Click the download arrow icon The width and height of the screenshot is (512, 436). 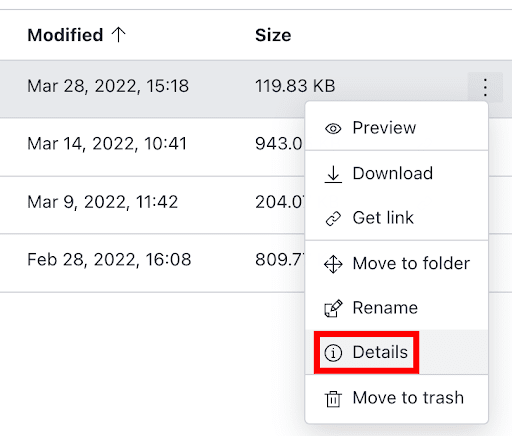pos(333,174)
